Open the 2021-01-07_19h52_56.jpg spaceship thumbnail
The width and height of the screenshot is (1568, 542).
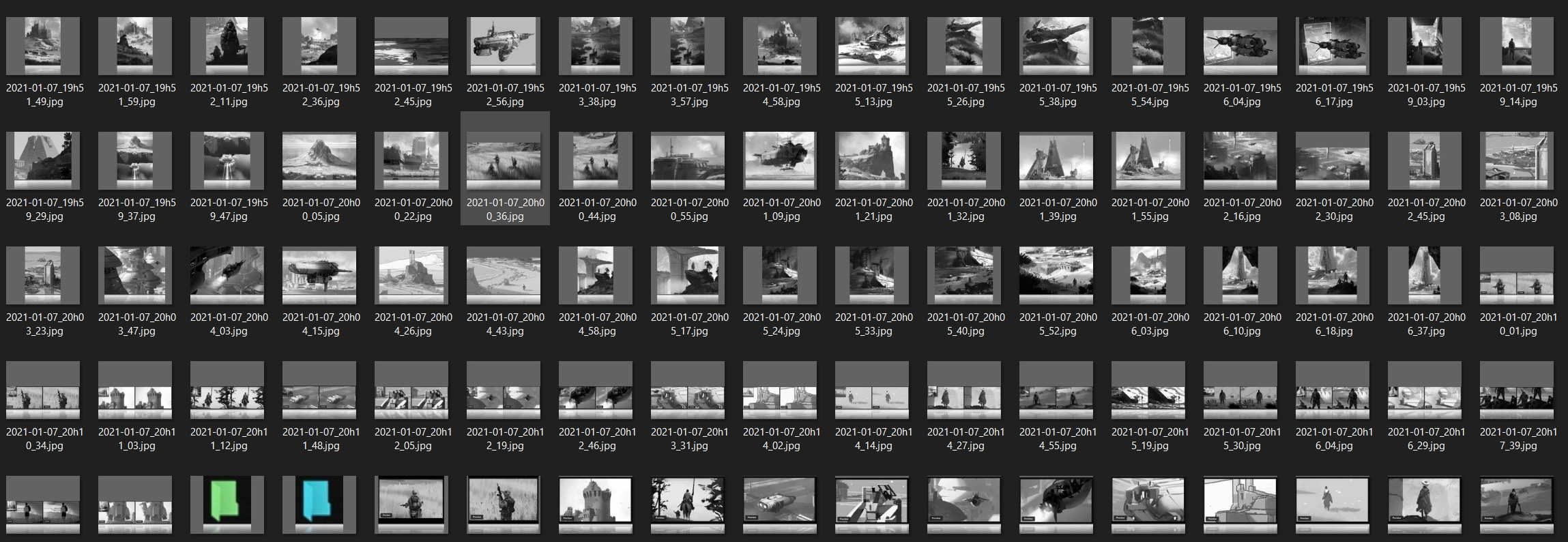click(504, 46)
